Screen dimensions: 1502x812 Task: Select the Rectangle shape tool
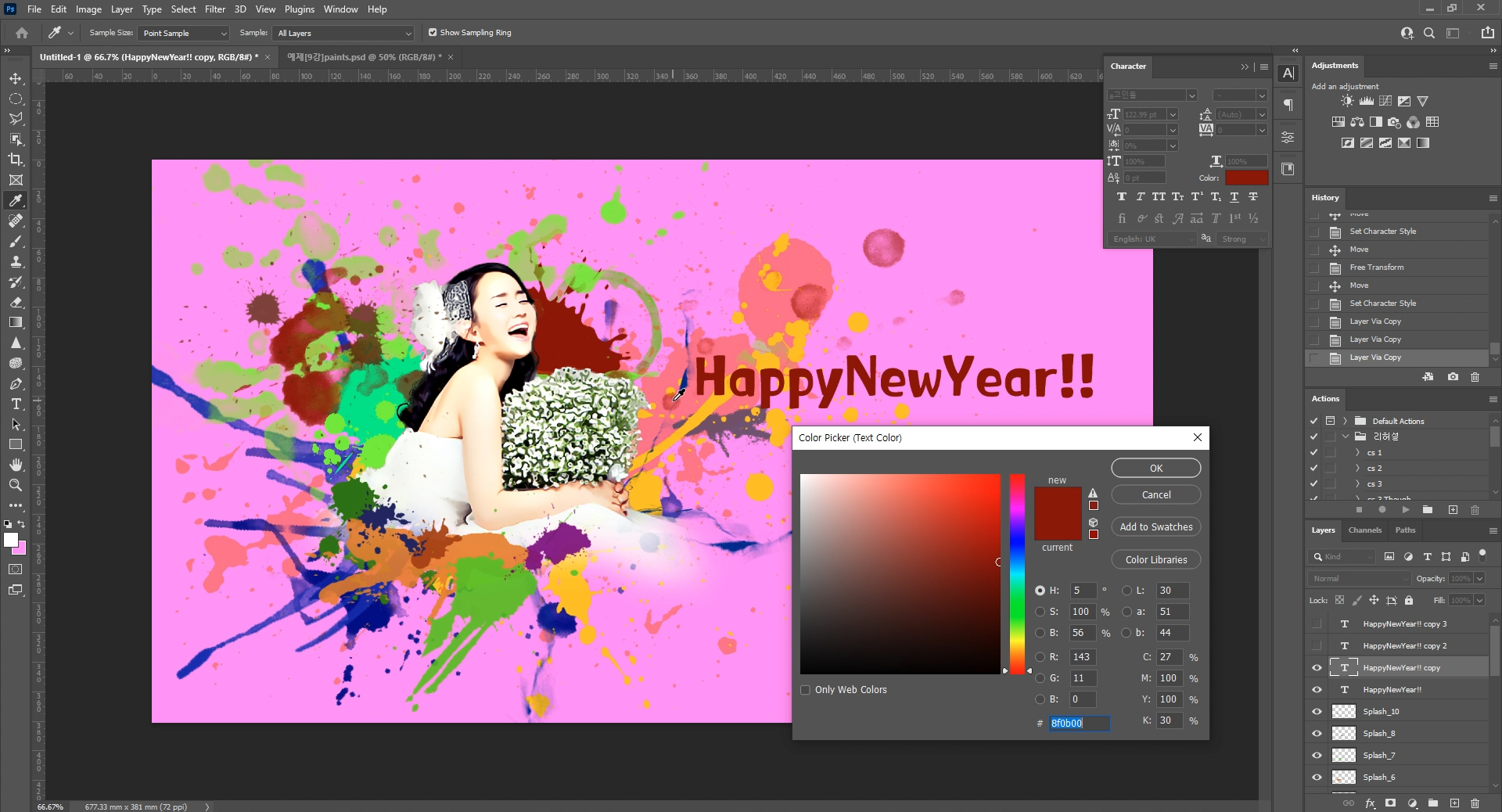coord(16,444)
